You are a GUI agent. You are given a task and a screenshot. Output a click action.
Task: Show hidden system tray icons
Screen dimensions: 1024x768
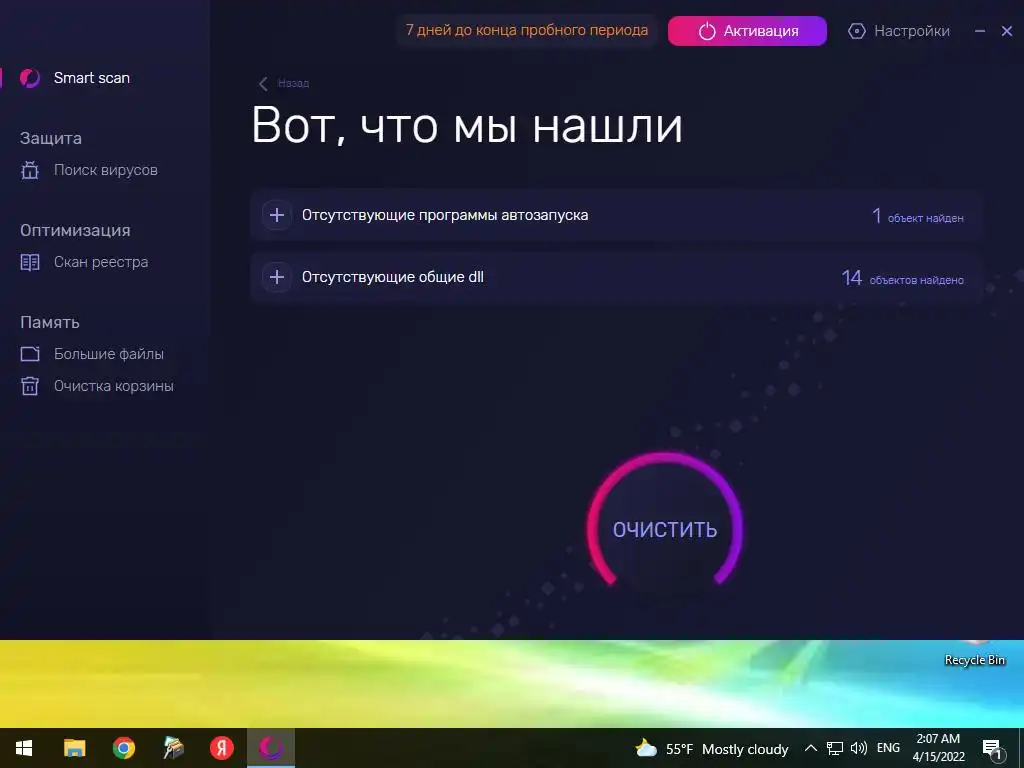pos(810,748)
